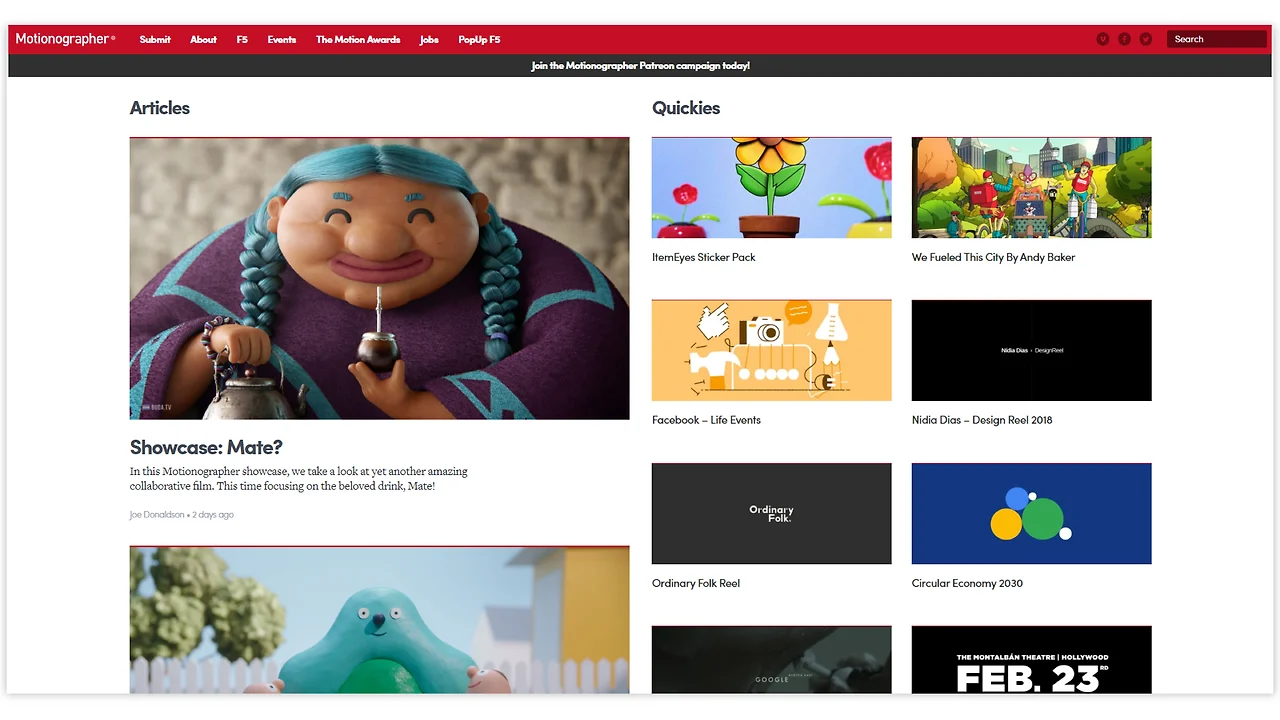Open the Nidia Dias Design Reel thumbnail
Image resolution: width=1280 pixels, height=720 pixels.
pyautogui.click(x=1032, y=351)
